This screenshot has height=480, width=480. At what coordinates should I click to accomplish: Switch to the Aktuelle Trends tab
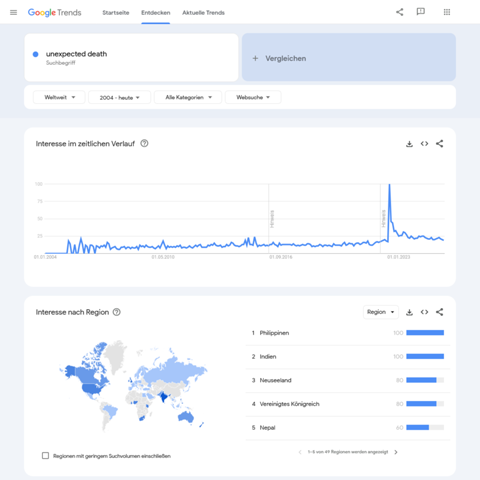pyautogui.click(x=203, y=13)
